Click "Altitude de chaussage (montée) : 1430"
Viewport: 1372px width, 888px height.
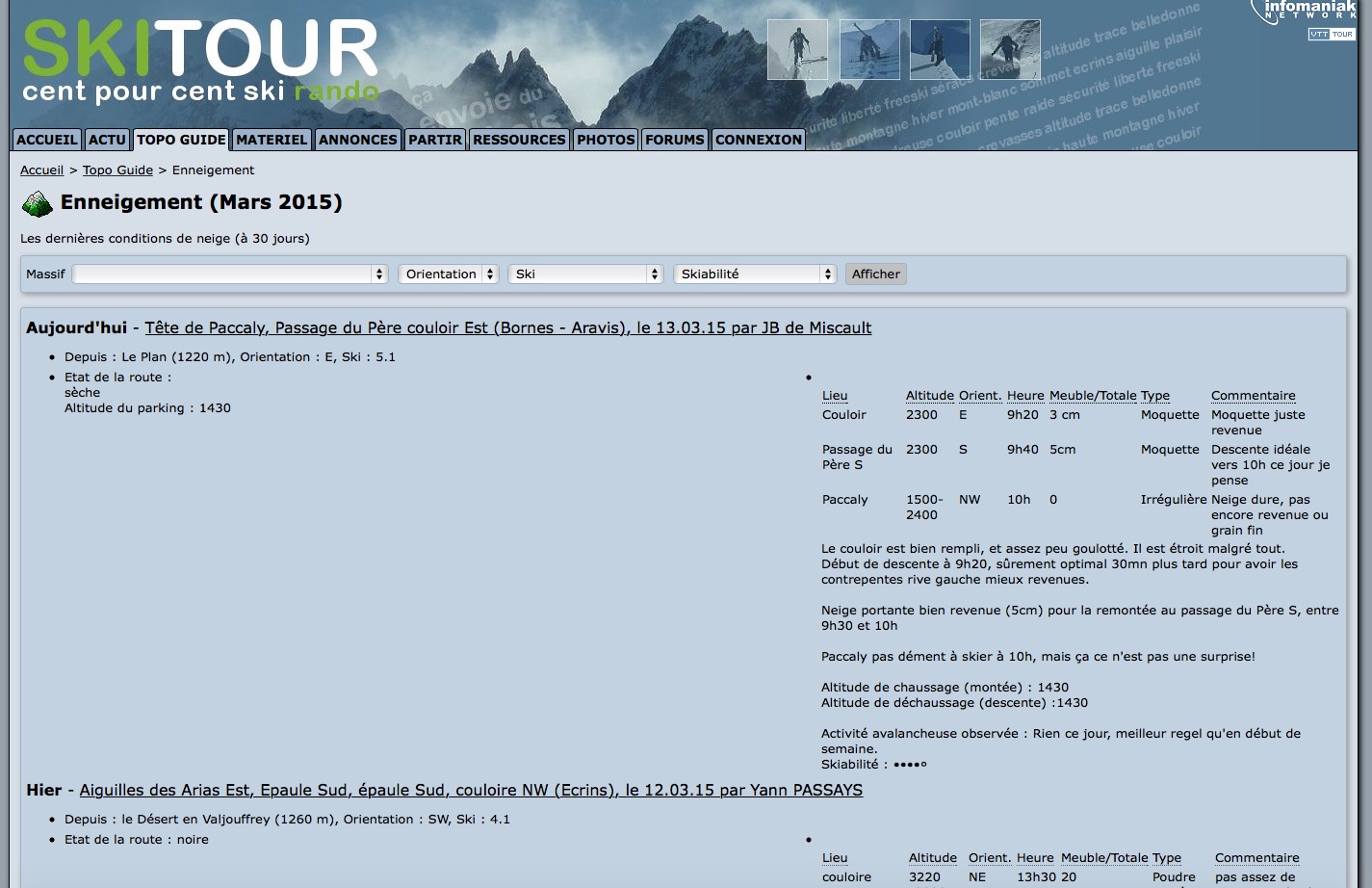[945, 688]
